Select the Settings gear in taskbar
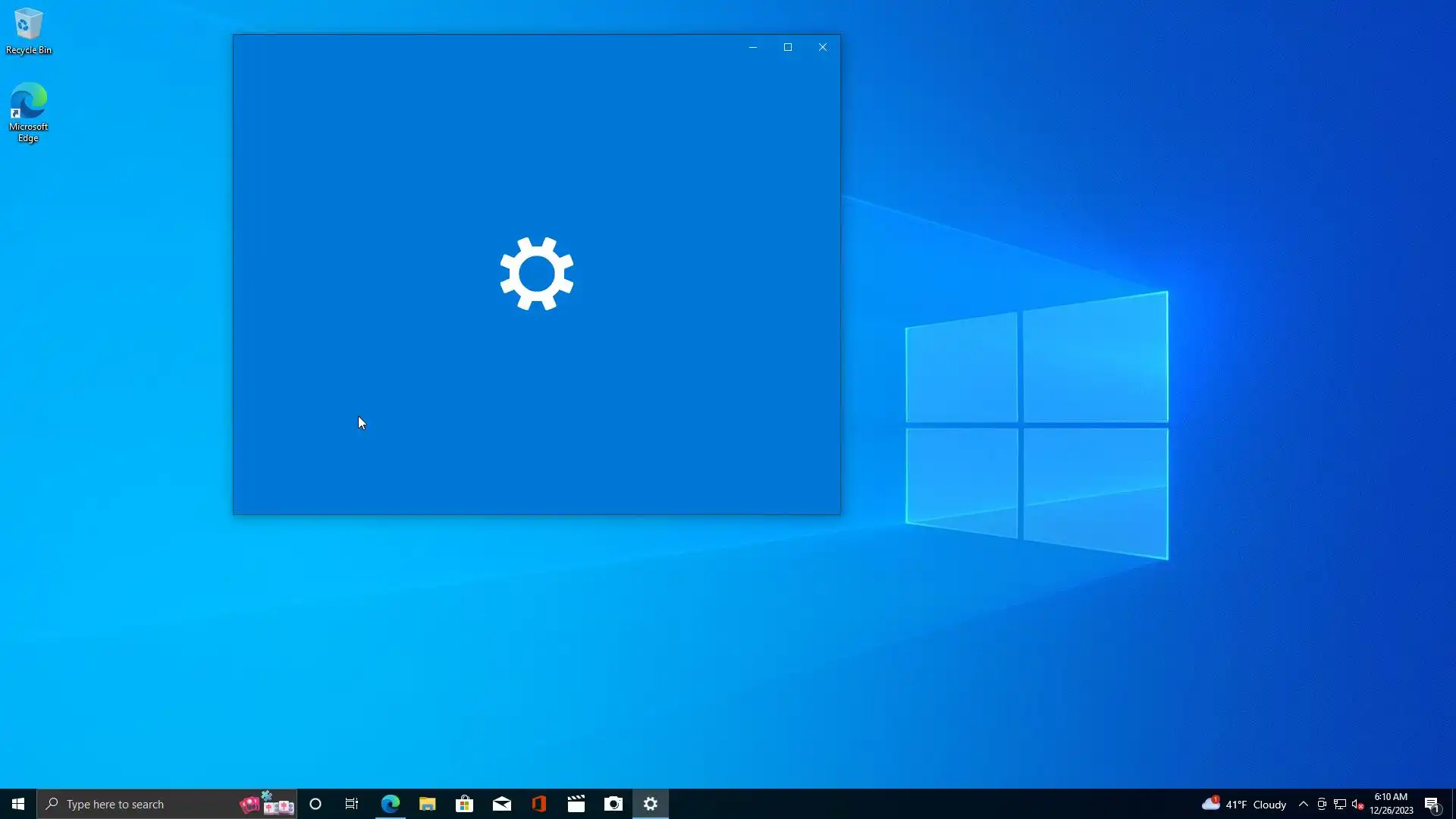The width and height of the screenshot is (1456, 819). (651, 804)
